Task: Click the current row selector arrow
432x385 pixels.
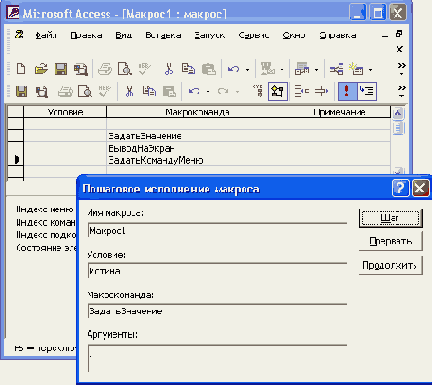Action: (16, 160)
